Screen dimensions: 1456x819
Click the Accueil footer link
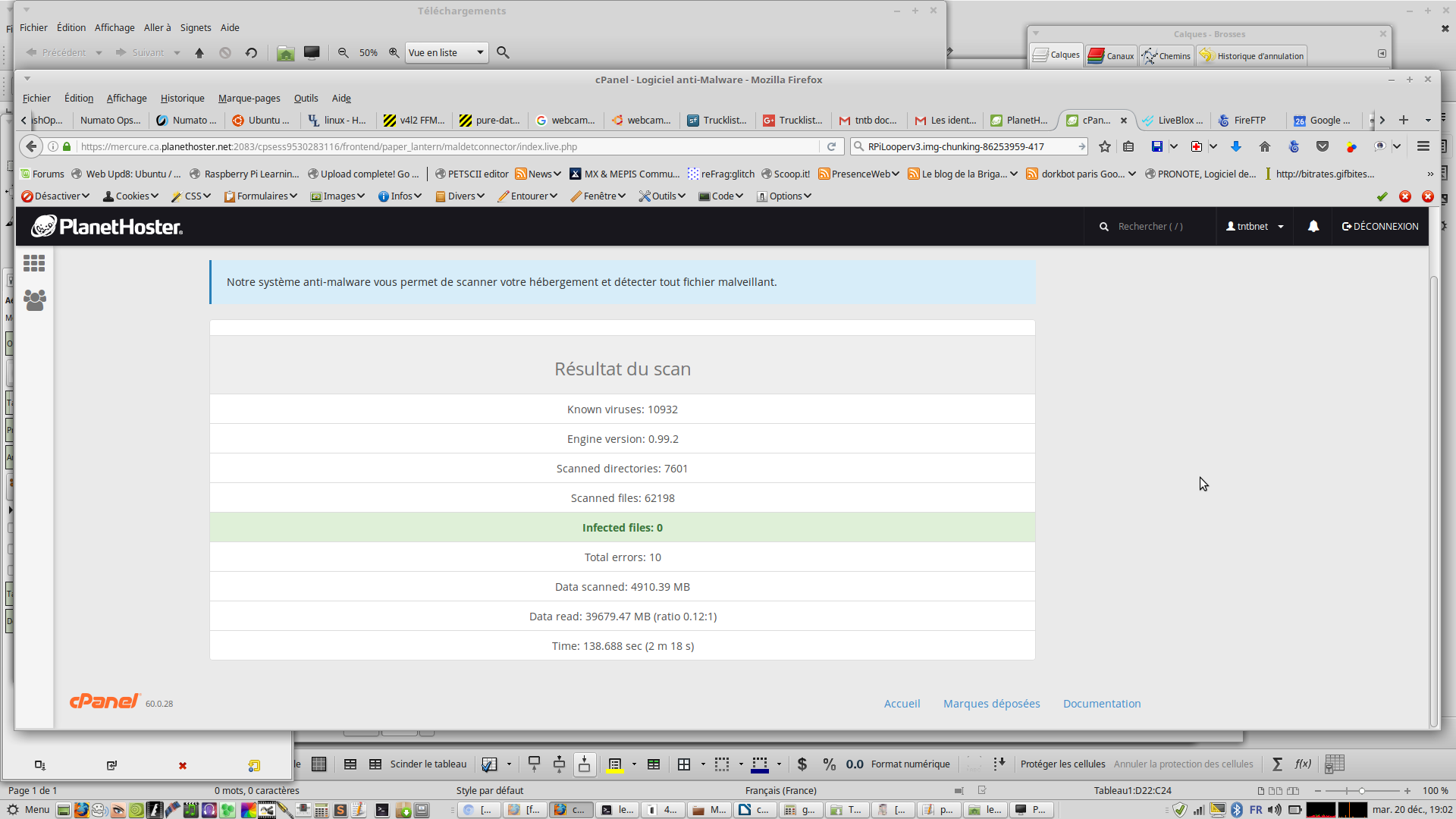902,704
